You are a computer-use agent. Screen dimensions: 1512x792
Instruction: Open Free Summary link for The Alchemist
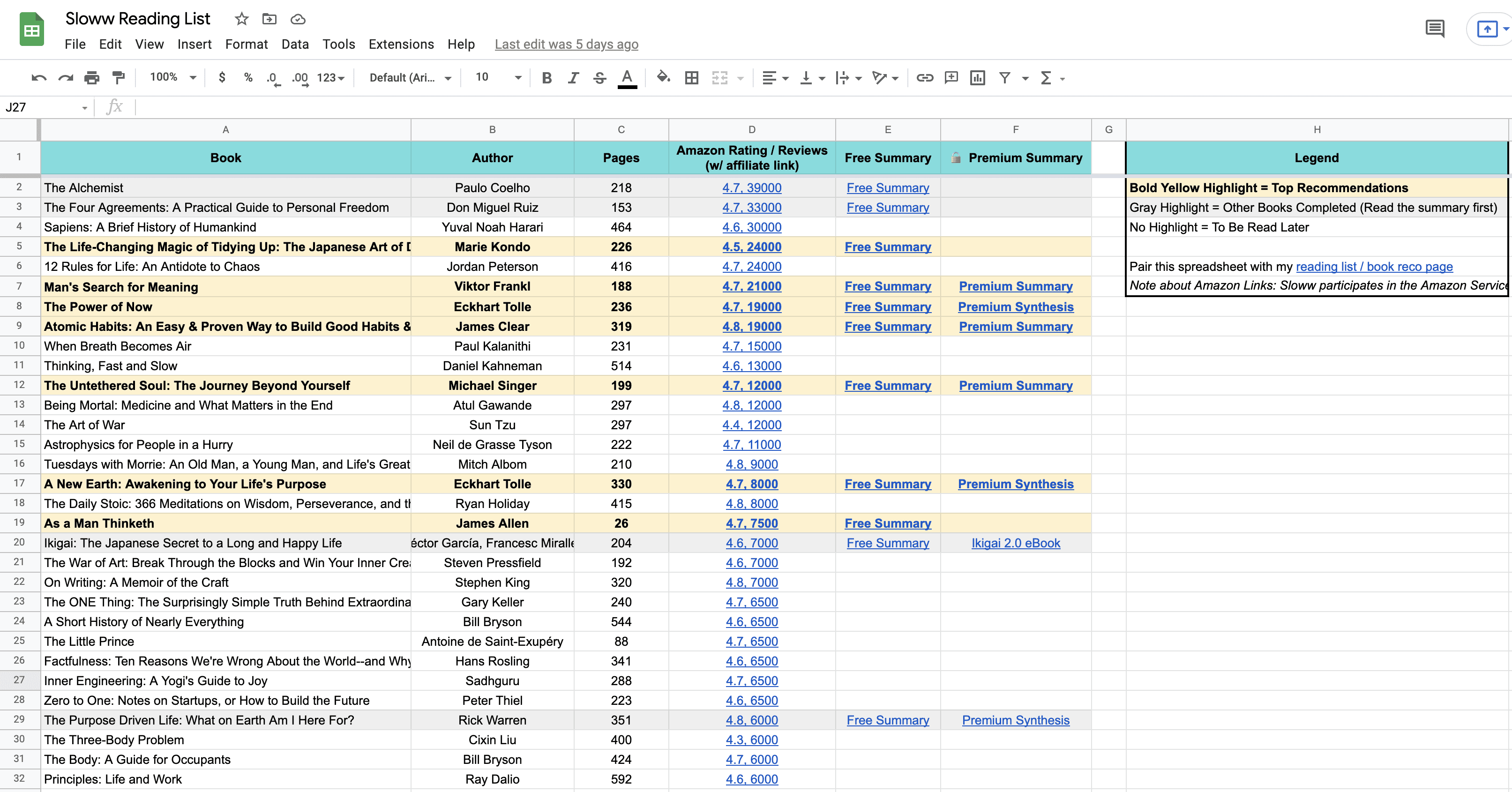pyautogui.click(x=888, y=188)
